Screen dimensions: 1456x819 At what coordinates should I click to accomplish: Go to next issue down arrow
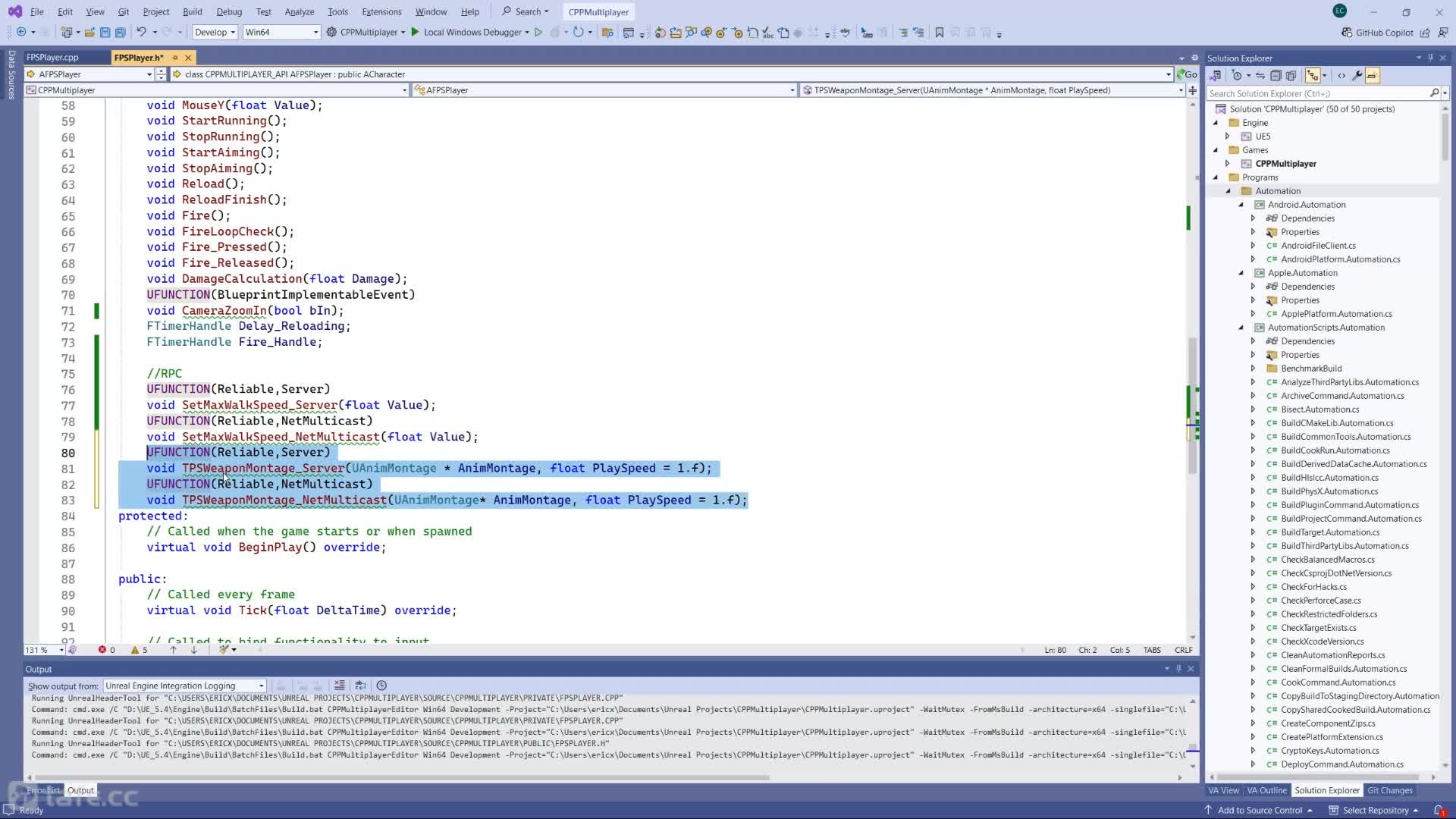pos(194,650)
